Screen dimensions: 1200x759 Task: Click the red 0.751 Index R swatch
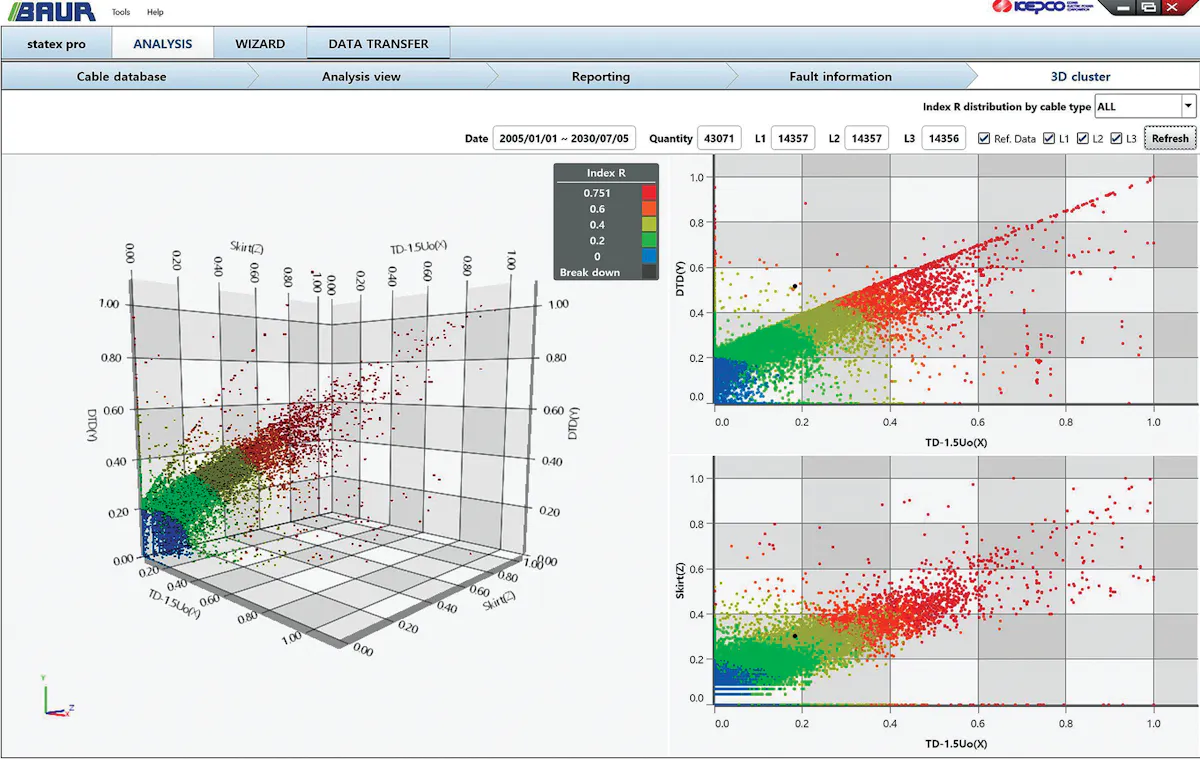pos(648,193)
